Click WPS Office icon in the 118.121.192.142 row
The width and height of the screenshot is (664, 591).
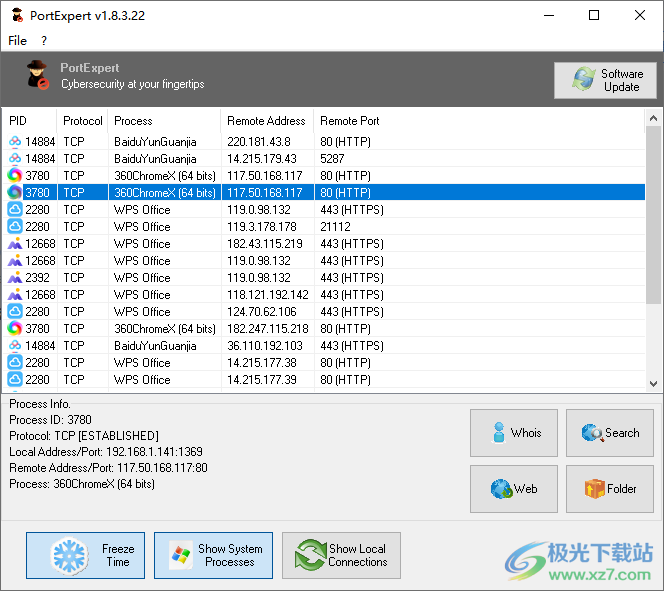(x=15, y=294)
